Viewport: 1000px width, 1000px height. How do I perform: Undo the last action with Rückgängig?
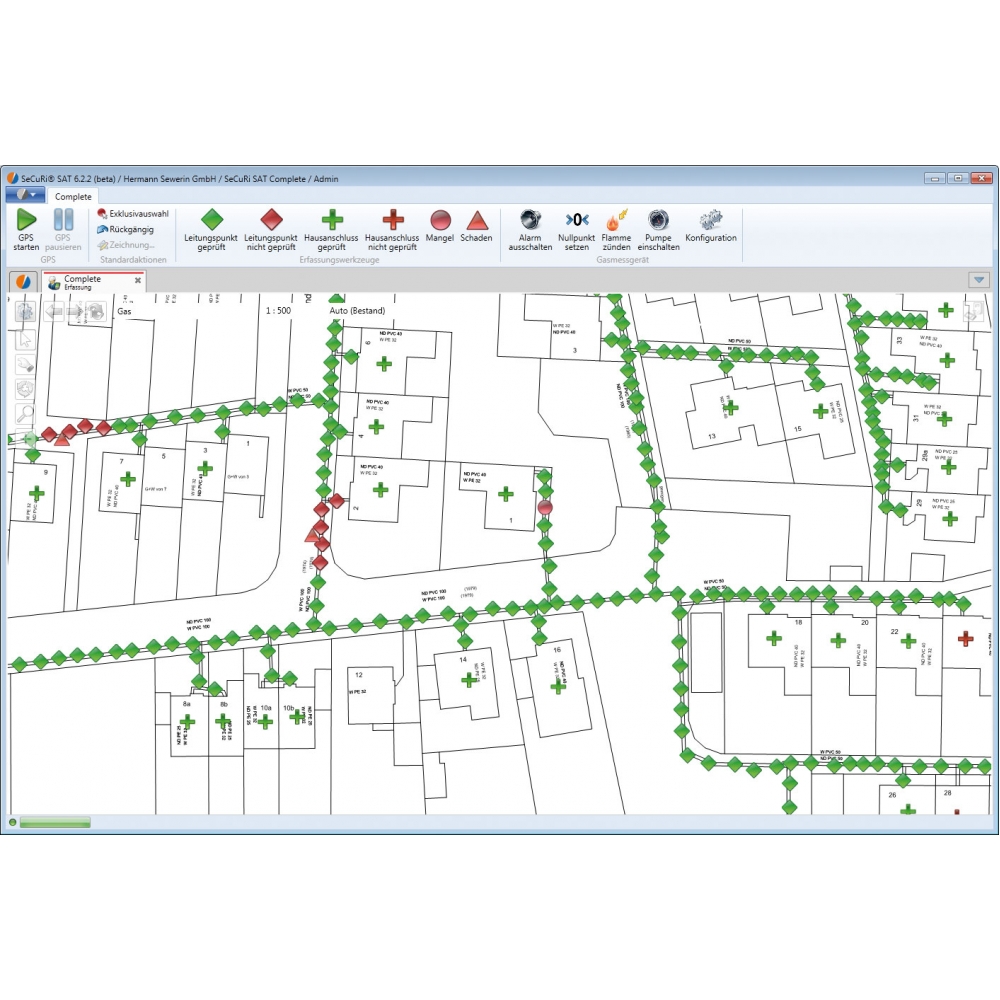tap(126, 230)
